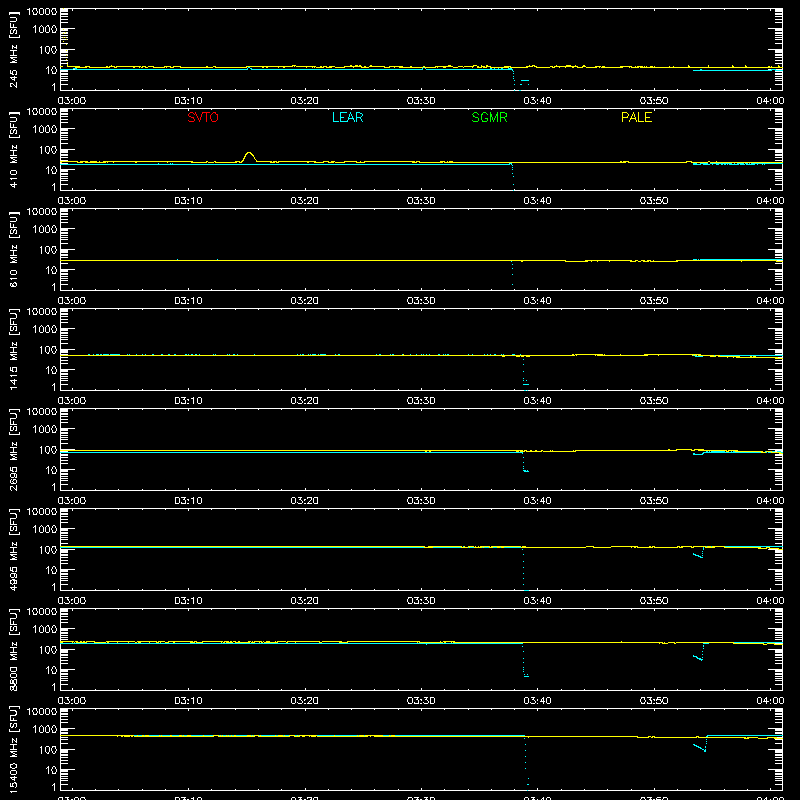Select the 245 MHz [SFU] axis title
The width and height of the screenshot is (800, 800).
point(13,49)
